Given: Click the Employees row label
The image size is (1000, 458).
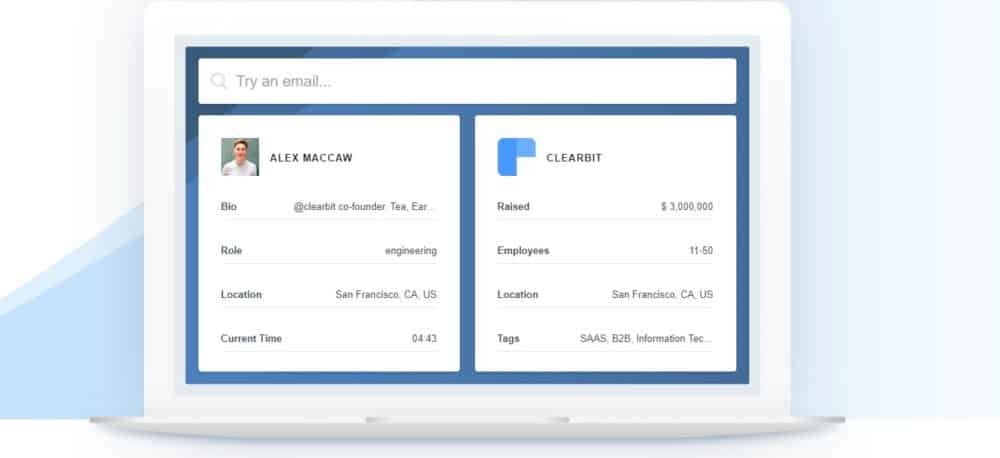Looking at the screenshot, I should click(523, 251).
